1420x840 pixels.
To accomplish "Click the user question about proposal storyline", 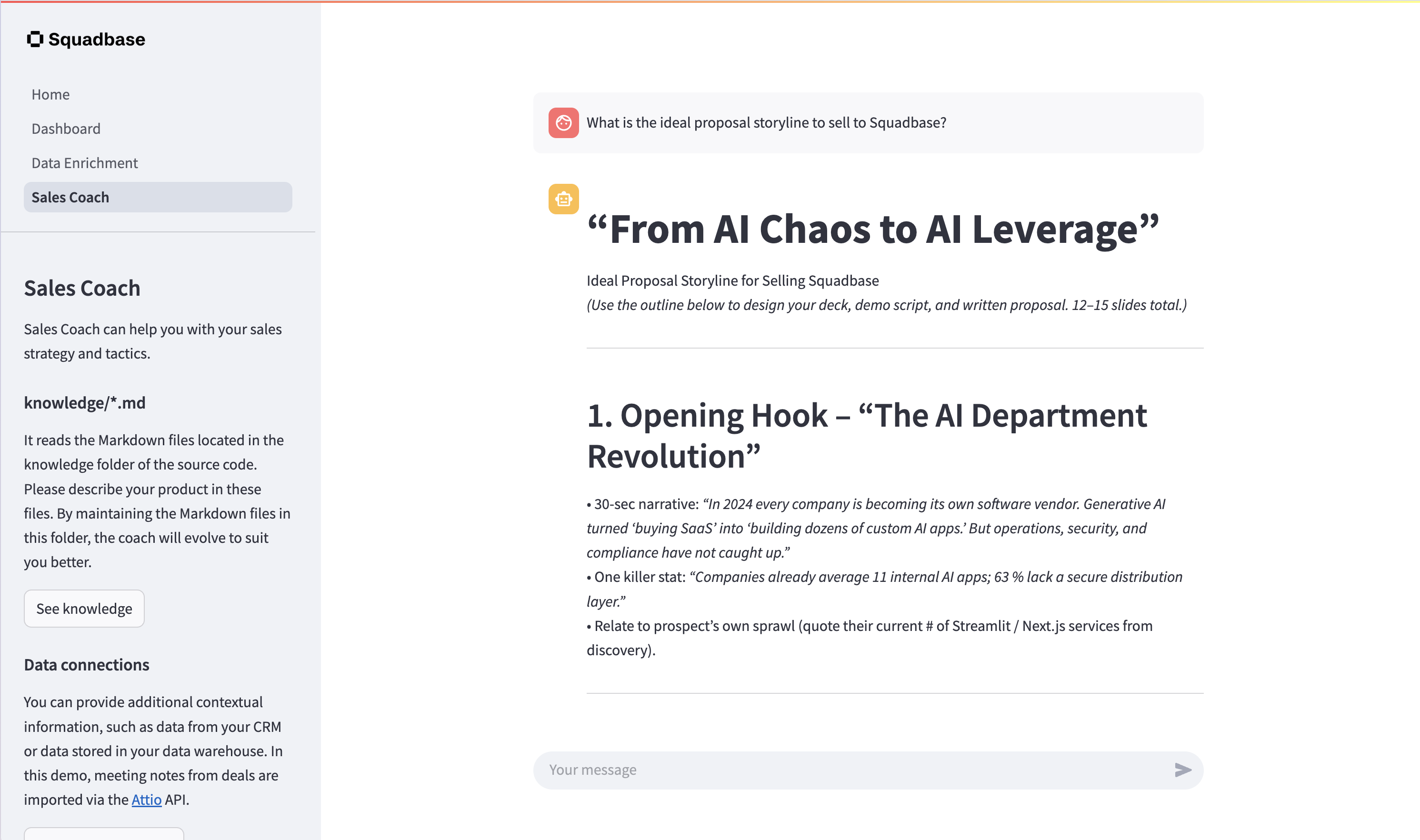I will point(766,123).
